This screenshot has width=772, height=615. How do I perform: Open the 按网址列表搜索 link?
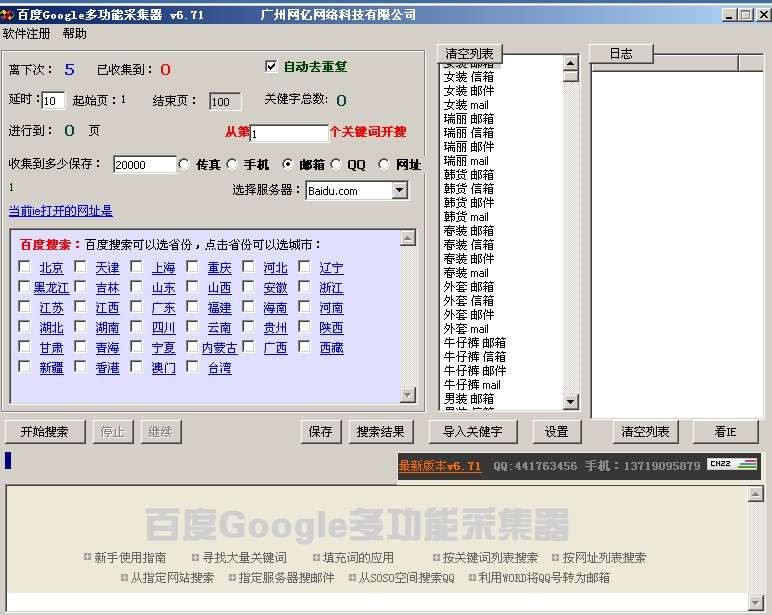pos(604,557)
